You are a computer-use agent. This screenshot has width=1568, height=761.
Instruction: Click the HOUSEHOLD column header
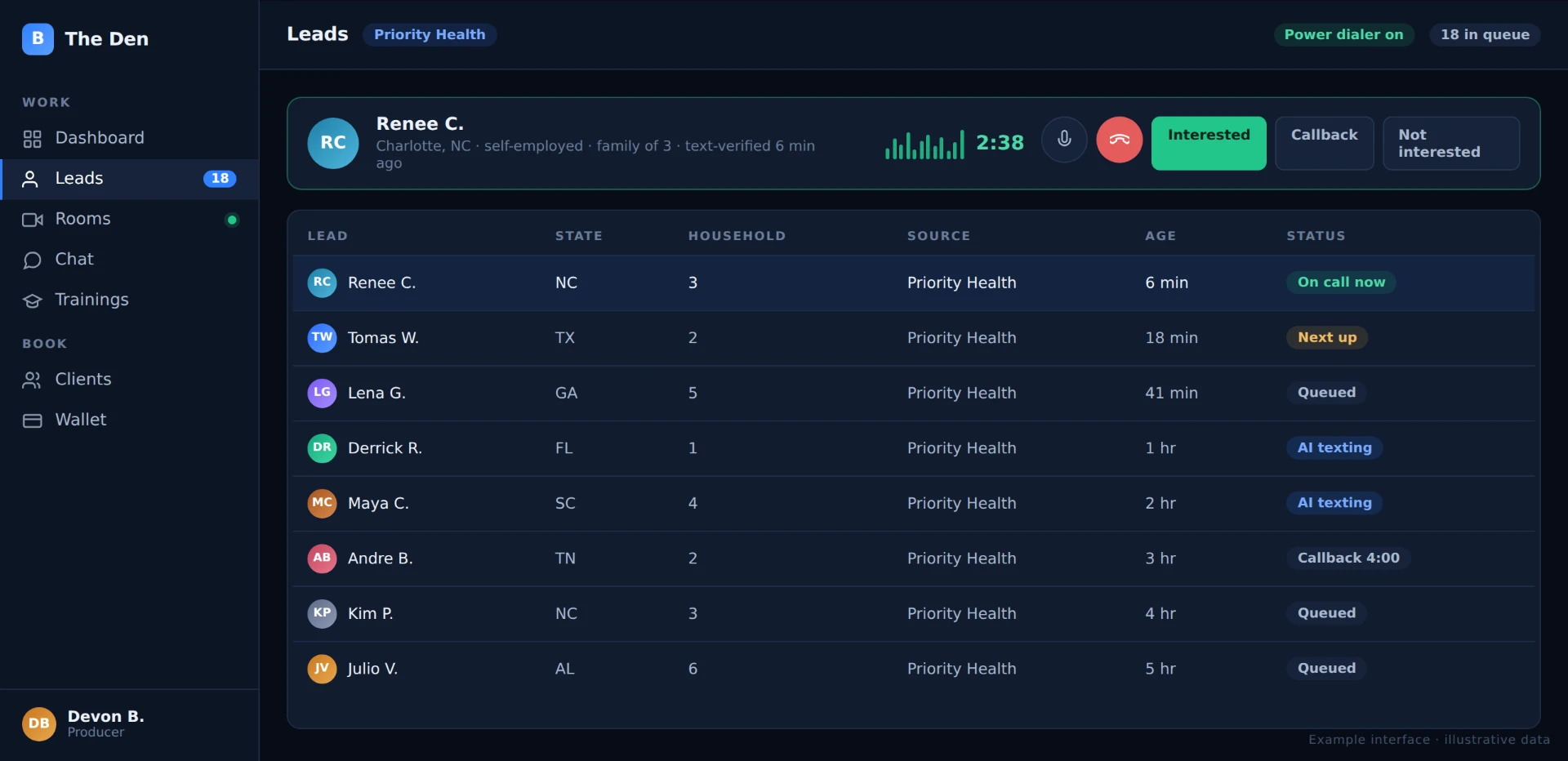coord(737,236)
